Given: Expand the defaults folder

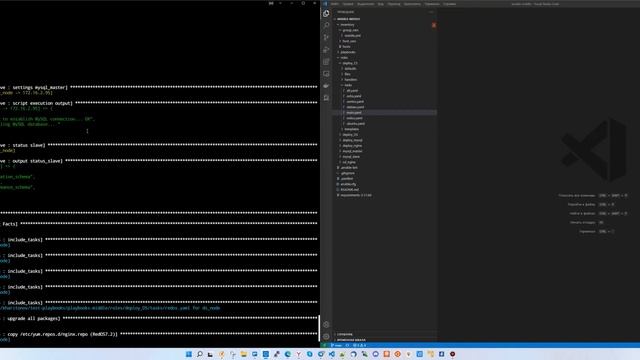Looking at the screenshot, I should coord(350,69).
